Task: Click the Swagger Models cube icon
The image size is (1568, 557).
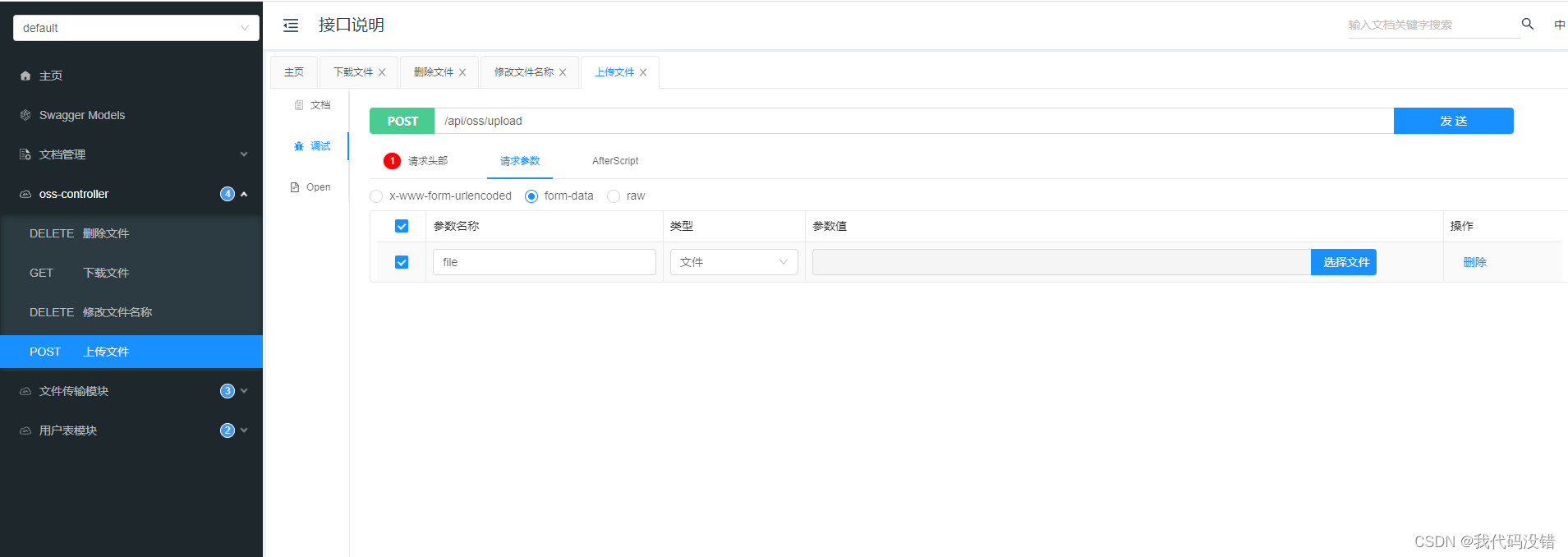Action: [x=25, y=115]
